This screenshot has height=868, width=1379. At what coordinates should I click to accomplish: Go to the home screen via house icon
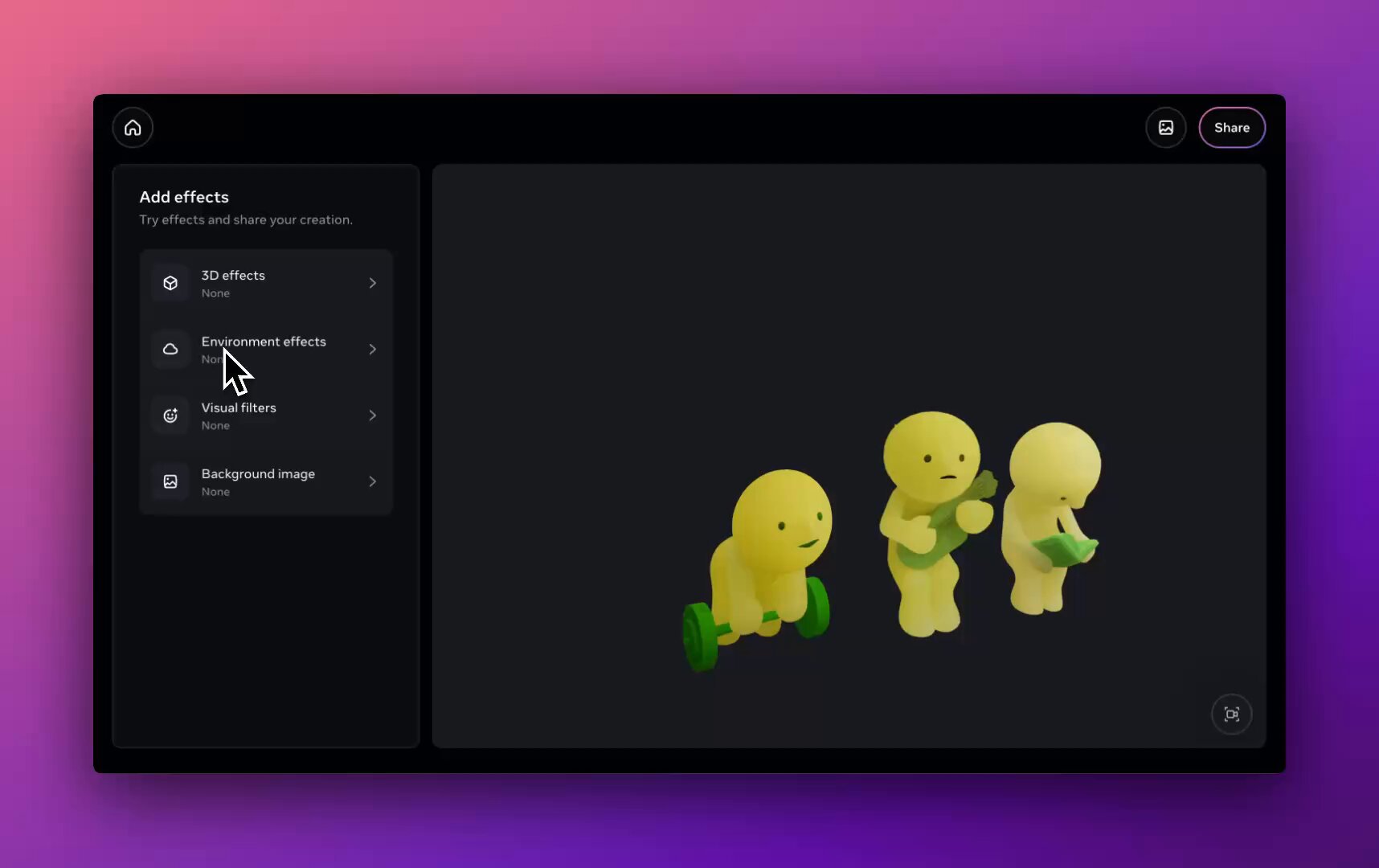click(x=133, y=128)
